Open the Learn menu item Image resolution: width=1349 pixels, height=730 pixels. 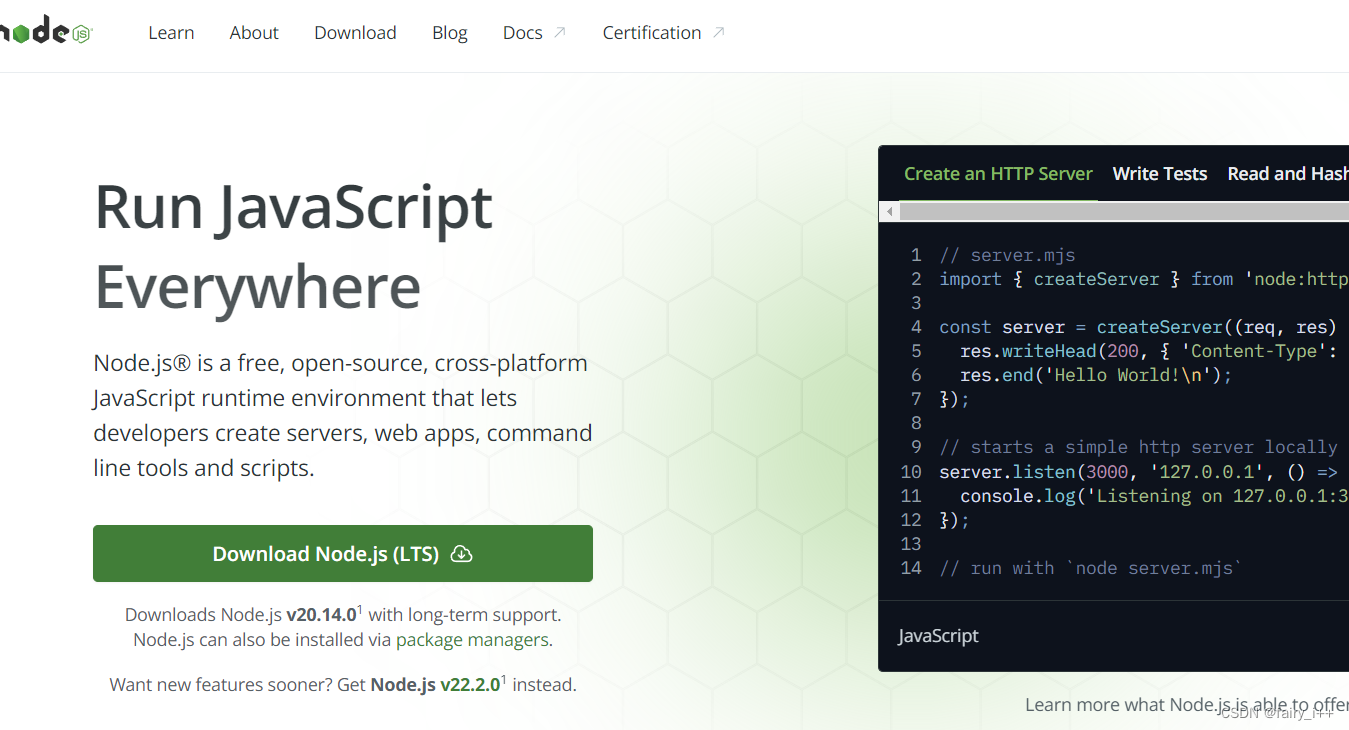(171, 33)
